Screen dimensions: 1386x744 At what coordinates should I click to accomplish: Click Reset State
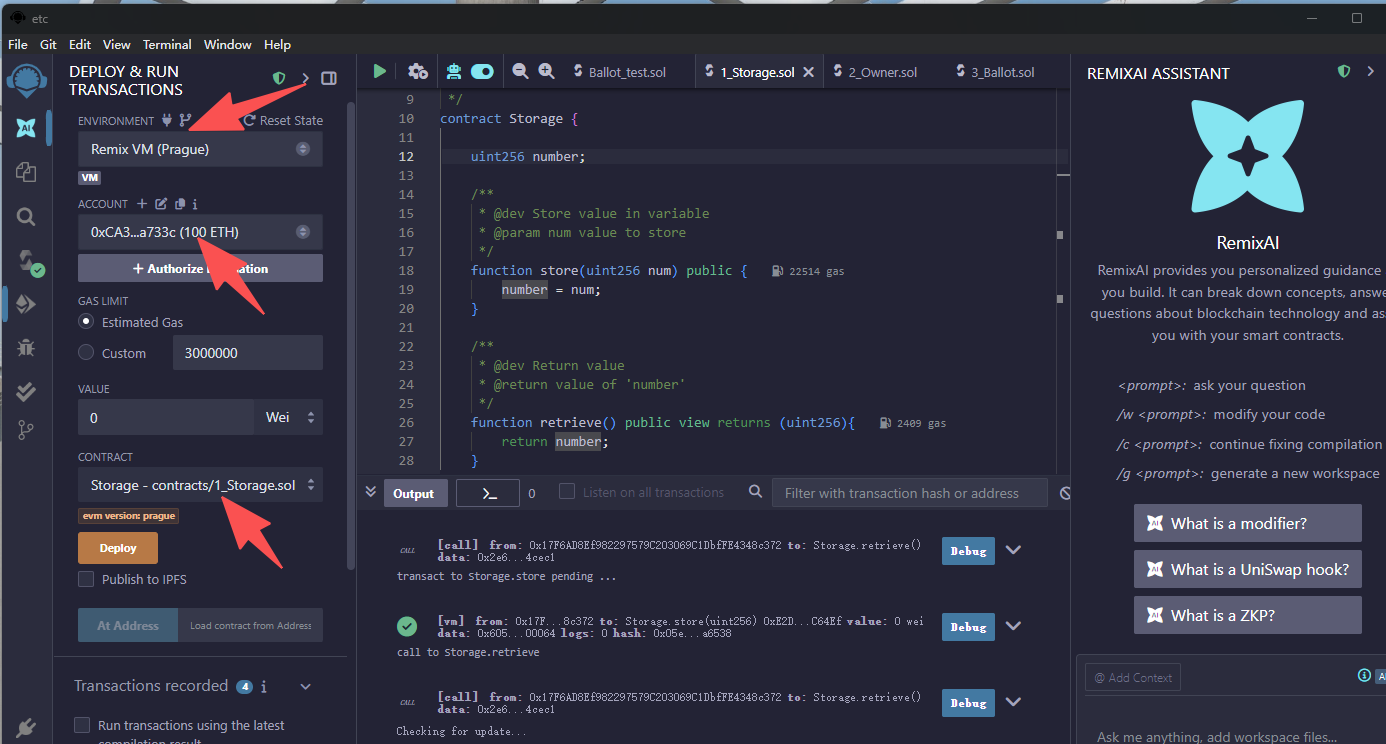(x=283, y=120)
